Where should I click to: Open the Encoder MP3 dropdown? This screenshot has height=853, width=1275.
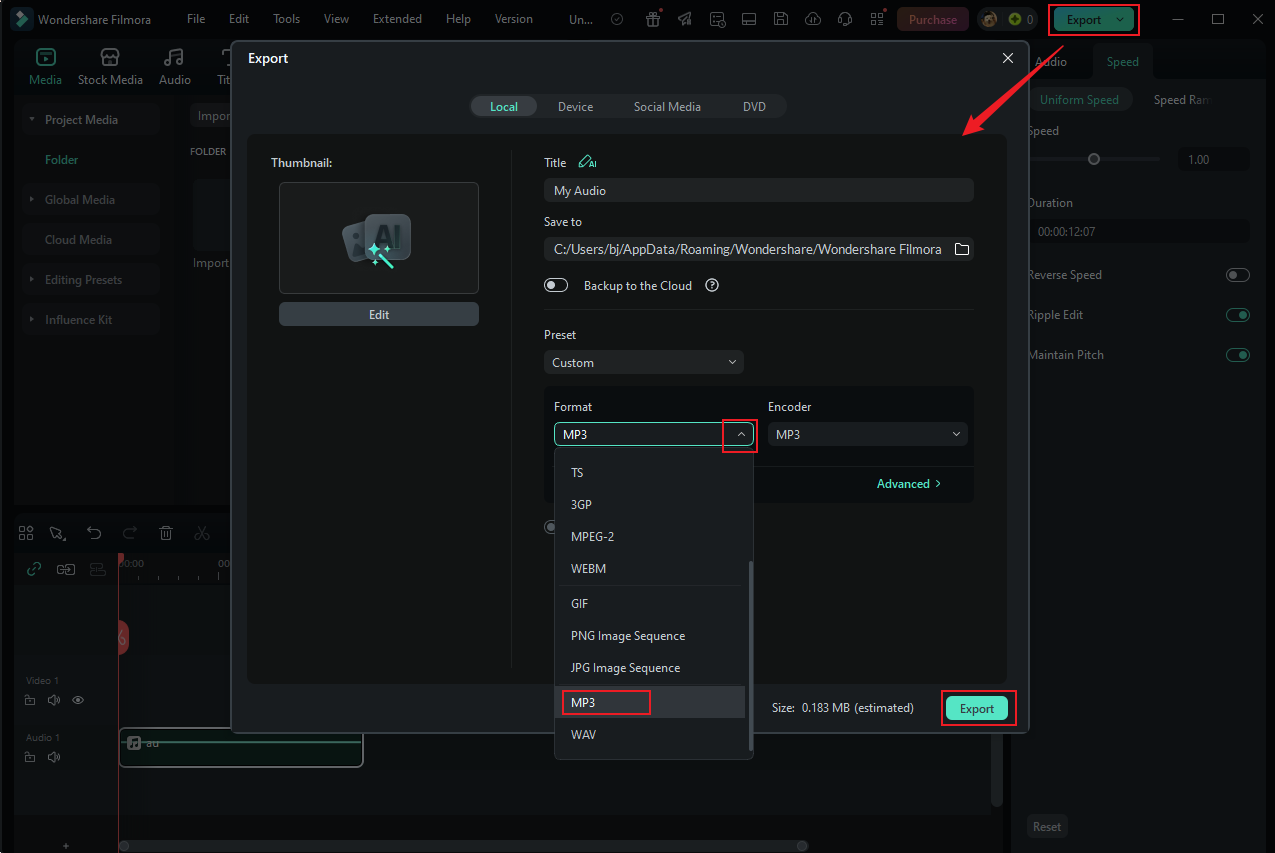pyautogui.click(x=868, y=434)
